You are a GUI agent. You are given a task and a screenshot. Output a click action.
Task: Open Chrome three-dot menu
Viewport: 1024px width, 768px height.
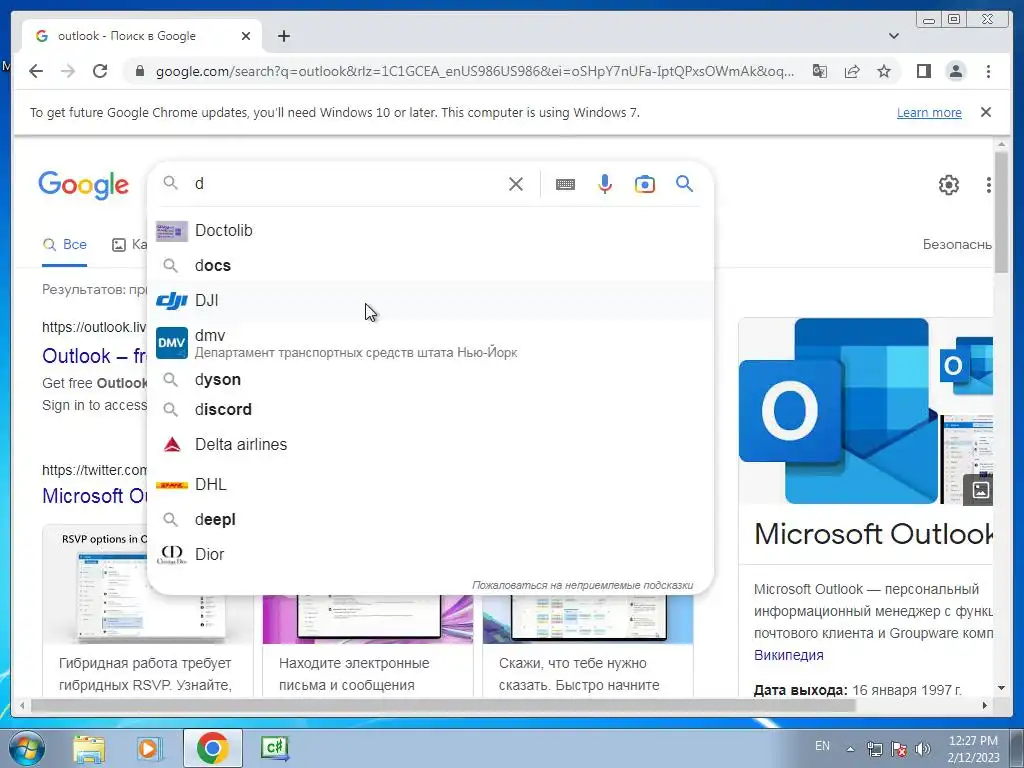click(988, 71)
